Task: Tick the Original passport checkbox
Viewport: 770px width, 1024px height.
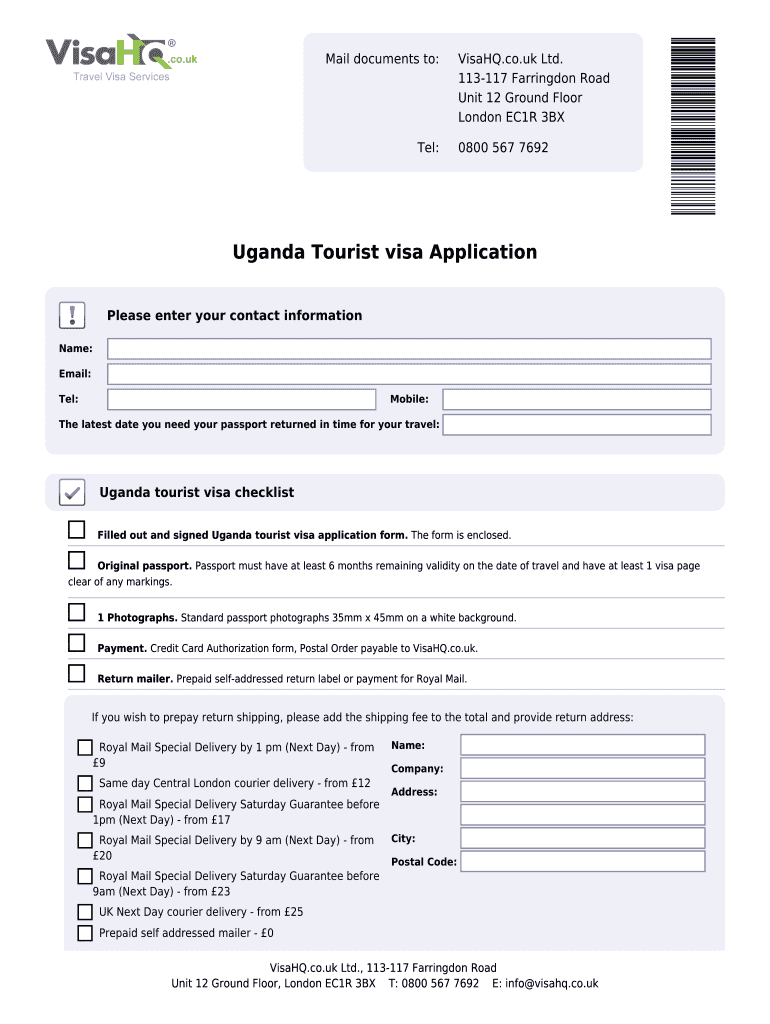Action: click(x=77, y=559)
